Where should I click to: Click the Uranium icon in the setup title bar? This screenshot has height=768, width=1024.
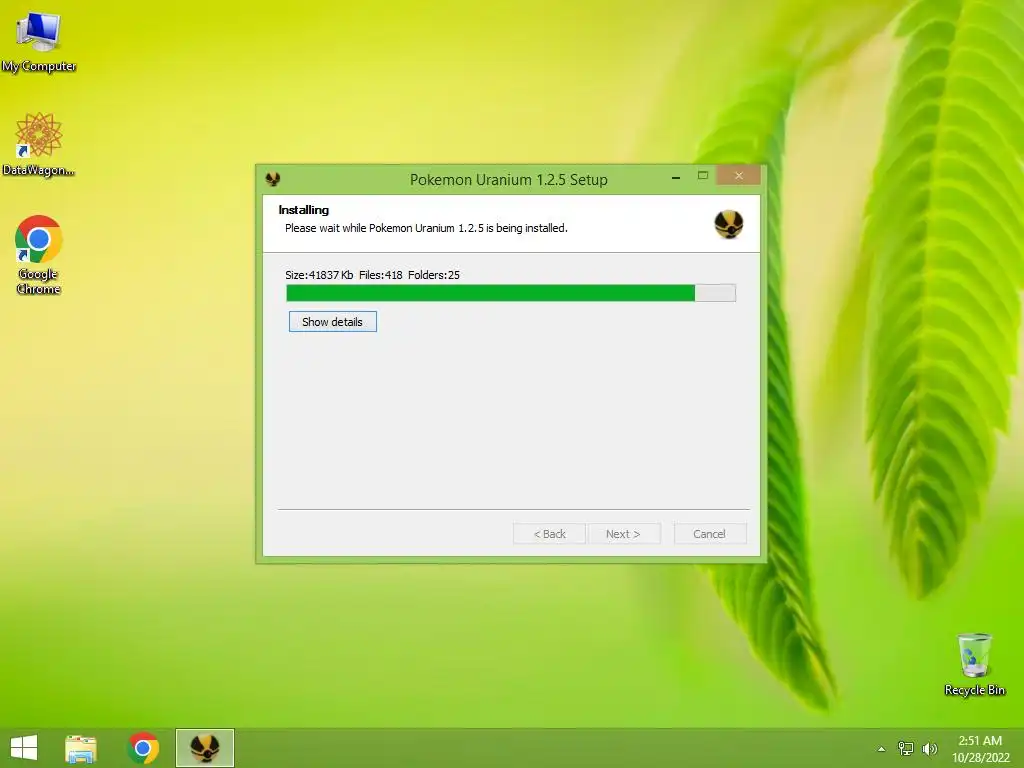tap(273, 178)
